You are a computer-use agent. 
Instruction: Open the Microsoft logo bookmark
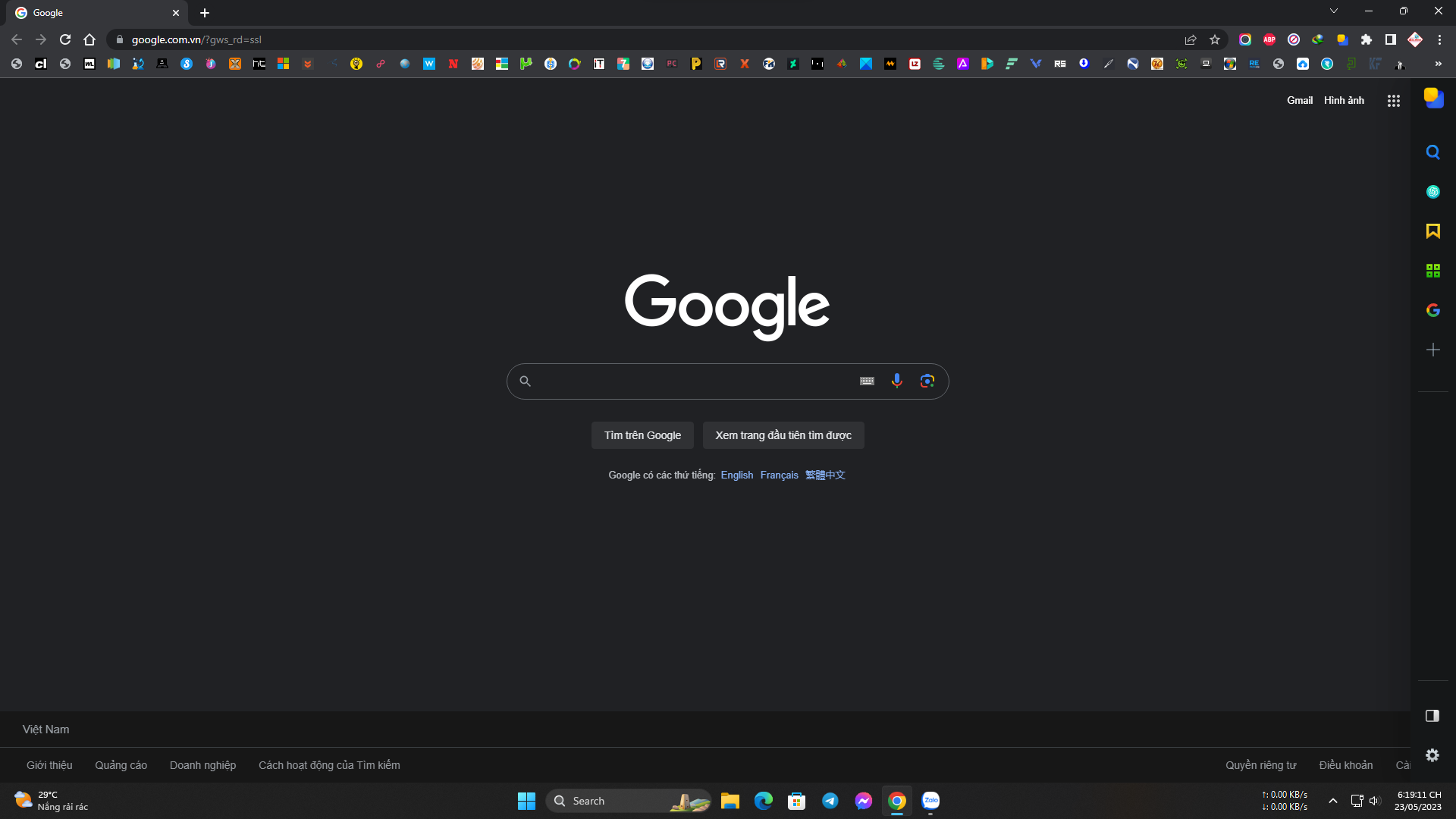284,64
